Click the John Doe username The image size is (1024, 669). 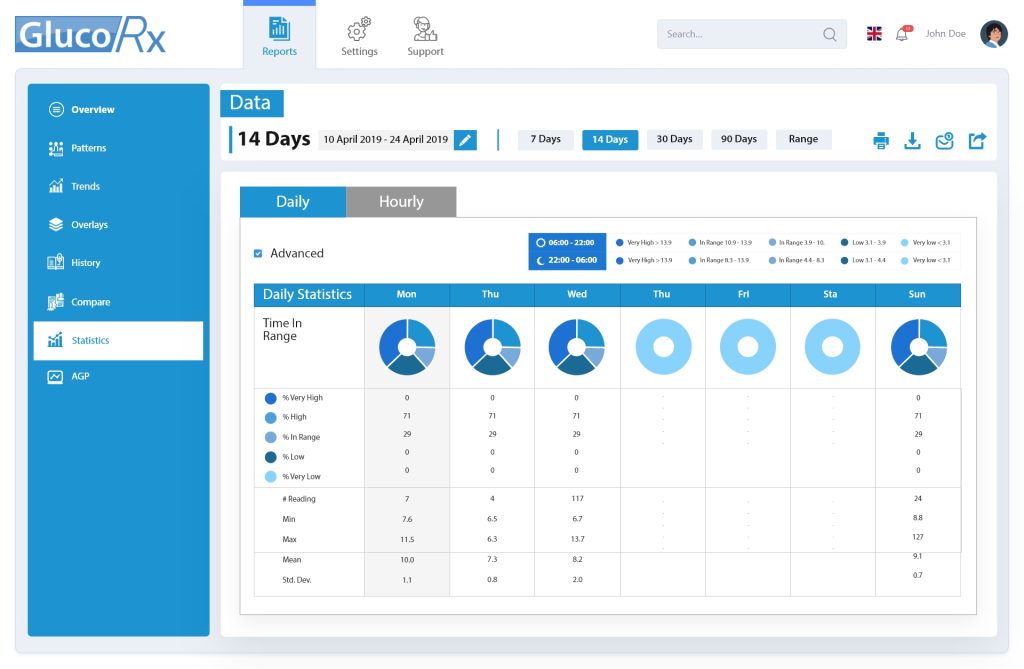pos(945,33)
